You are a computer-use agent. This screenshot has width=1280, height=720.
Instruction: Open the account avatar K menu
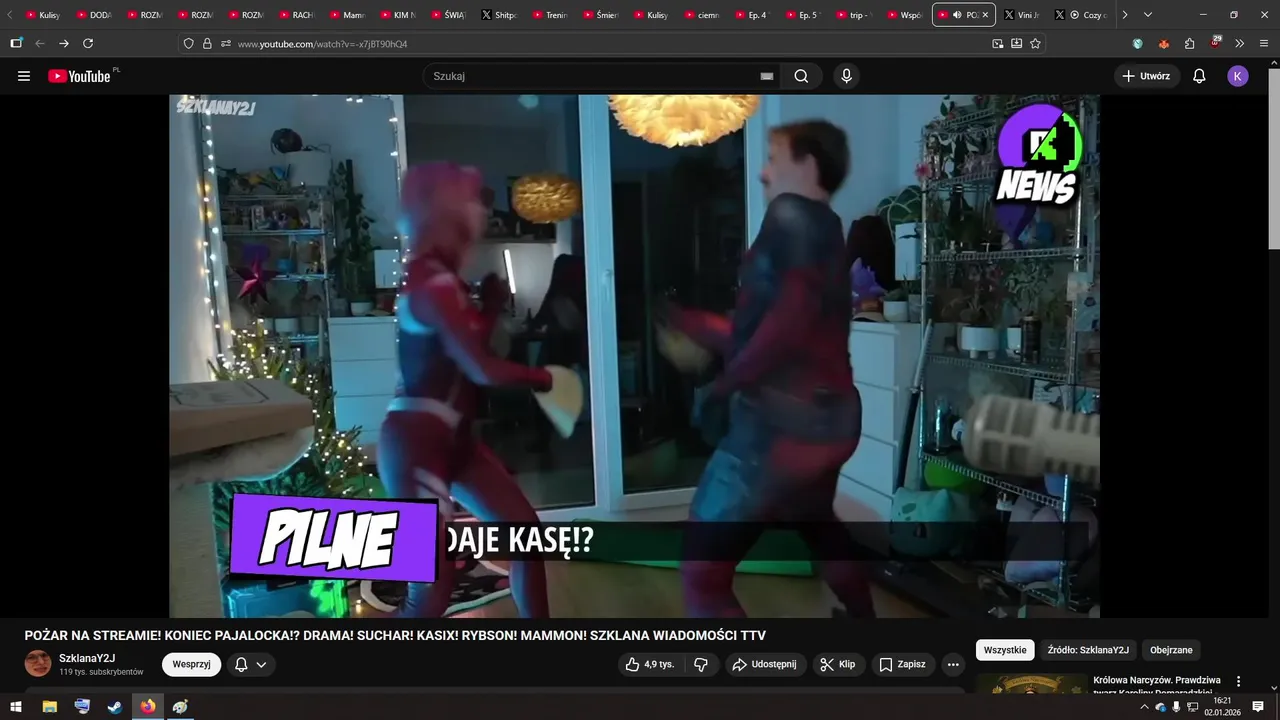click(1238, 76)
